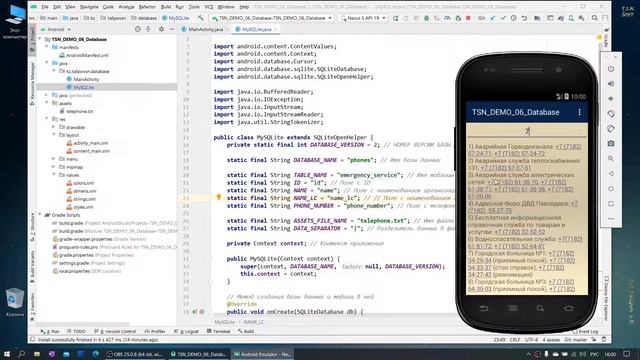Click the lightbulb quick-fix icon in gutter
640x360 pixels.
coord(218,198)
